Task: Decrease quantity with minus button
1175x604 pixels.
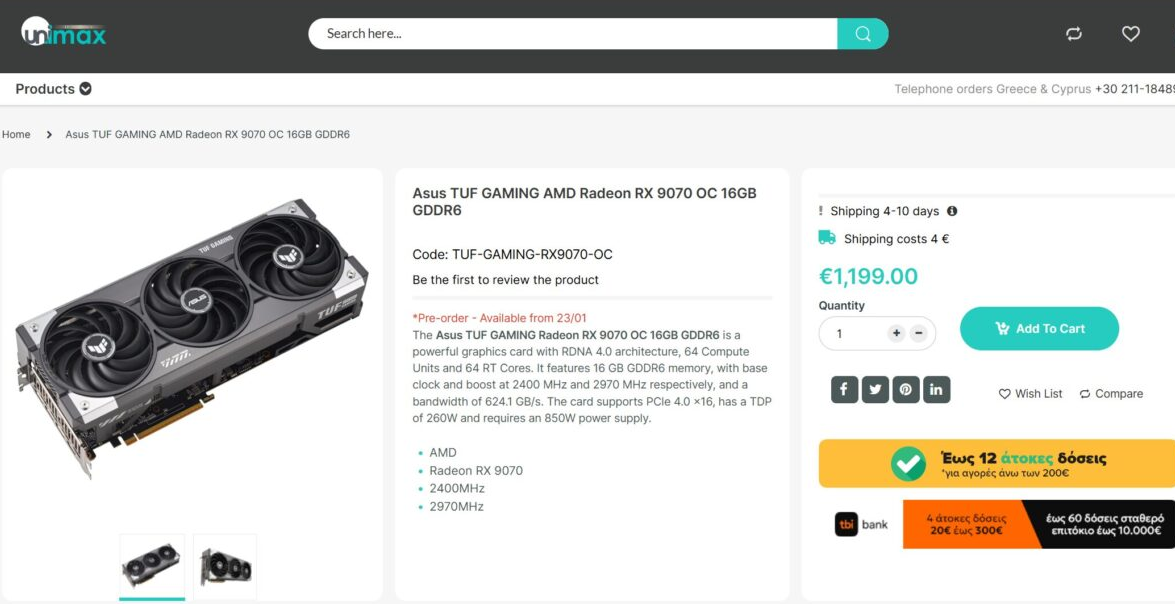Action: coord(919,333)
